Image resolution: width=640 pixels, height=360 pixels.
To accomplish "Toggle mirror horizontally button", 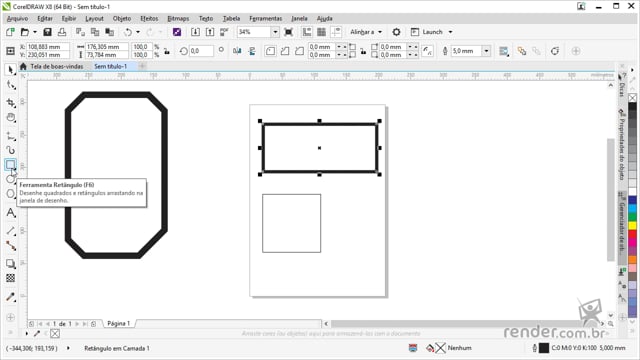I will (237, 51).
